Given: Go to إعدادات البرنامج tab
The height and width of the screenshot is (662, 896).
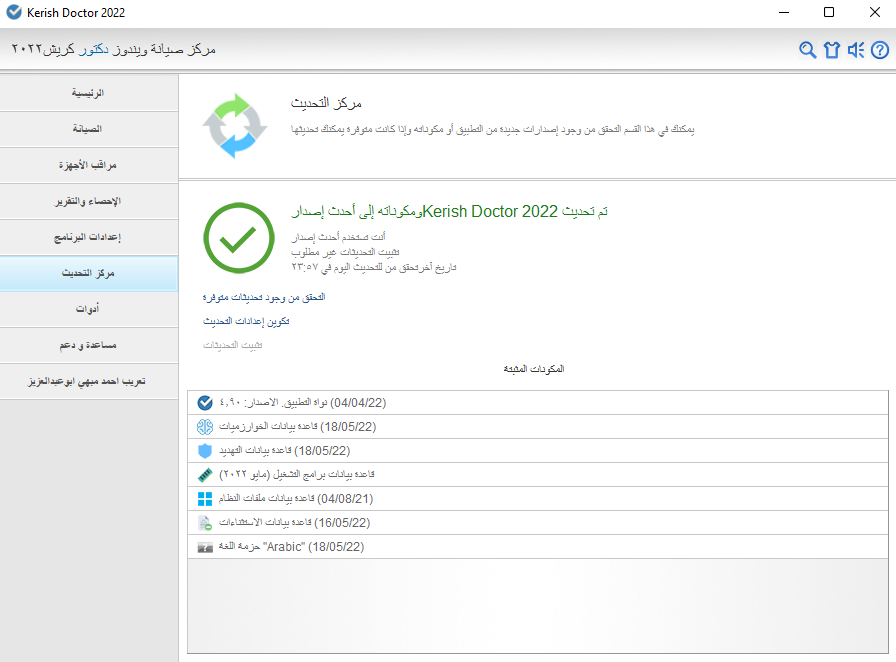Looking at the screenshot, I should point(89,237).
